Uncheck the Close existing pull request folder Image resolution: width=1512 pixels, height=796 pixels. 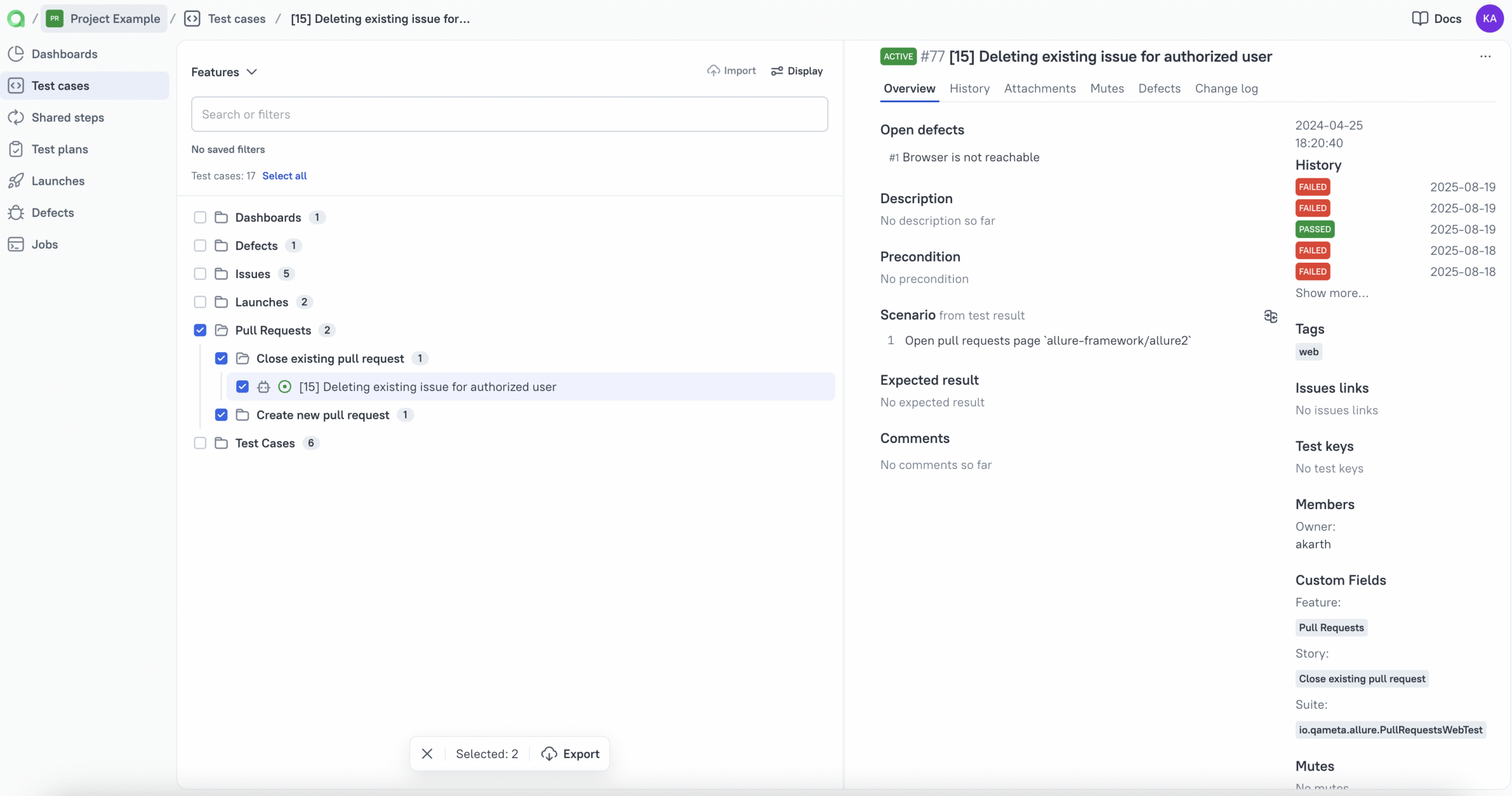pos(220,358)
